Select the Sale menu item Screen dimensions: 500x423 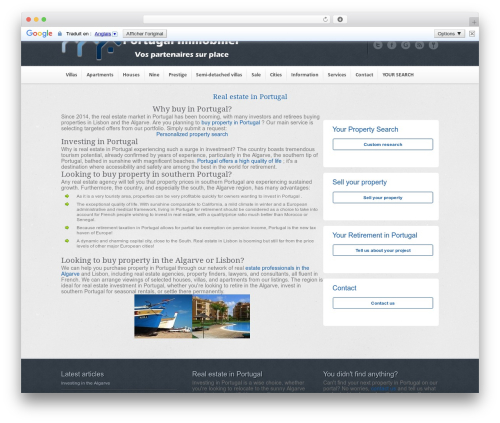point(256,75)
